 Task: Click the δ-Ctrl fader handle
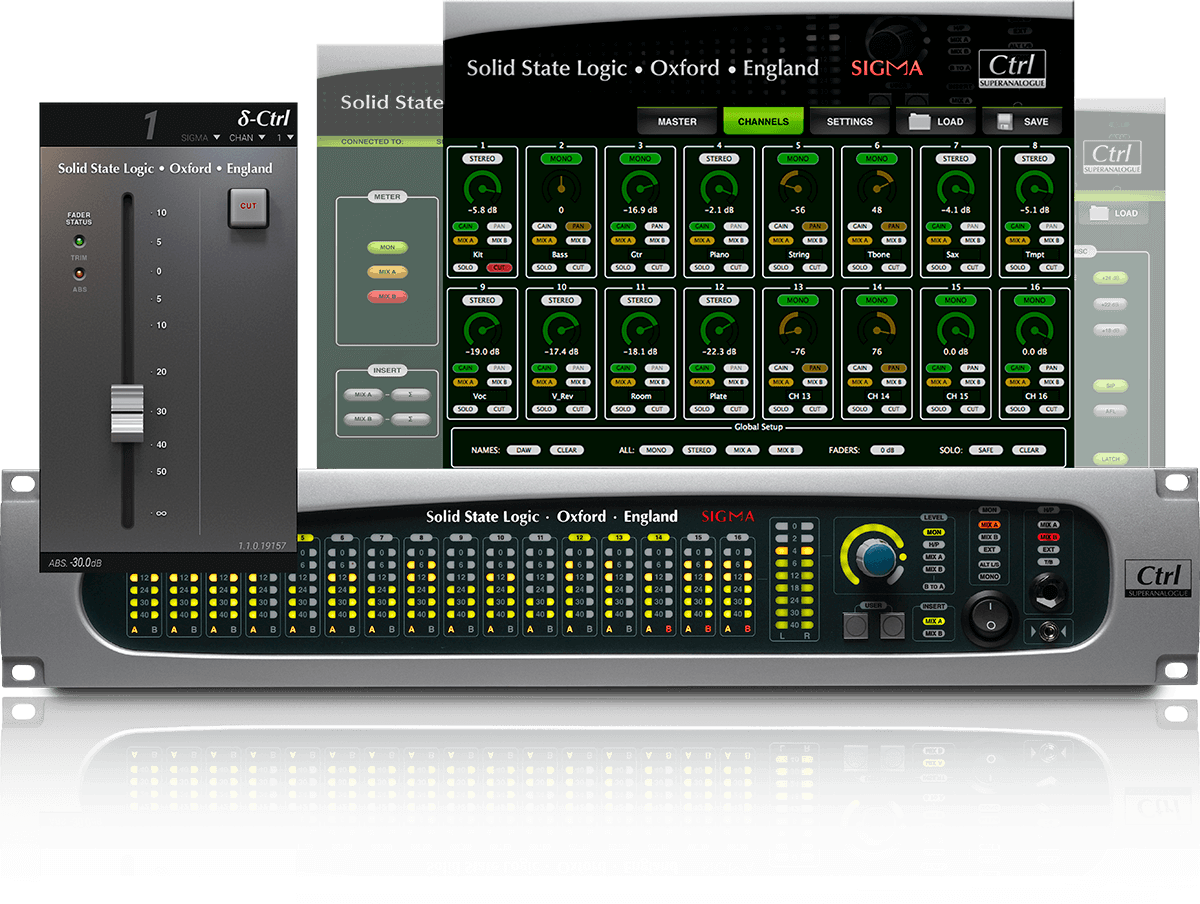point(127,412)
